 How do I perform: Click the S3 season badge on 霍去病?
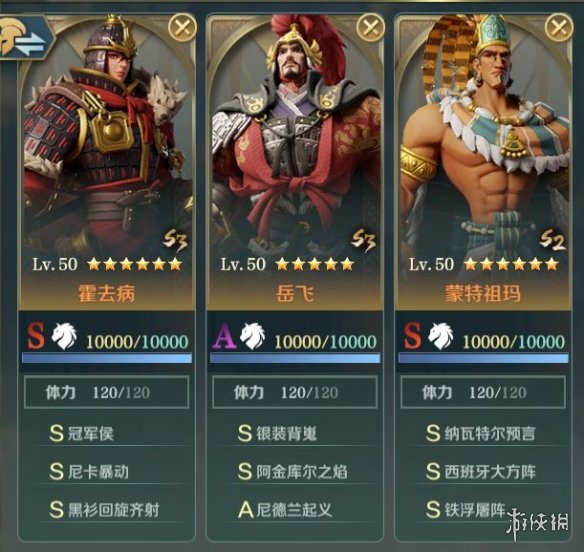[x=175, y=239]
